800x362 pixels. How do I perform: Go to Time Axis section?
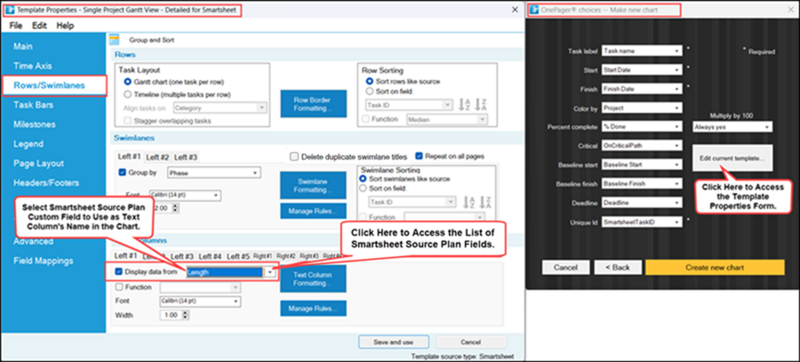[x=33, y=66]
